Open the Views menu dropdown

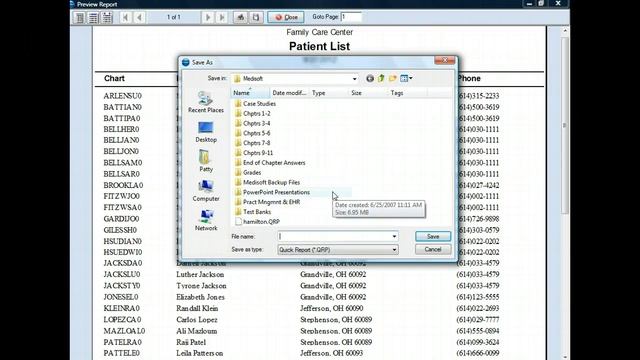pos(406,78)
